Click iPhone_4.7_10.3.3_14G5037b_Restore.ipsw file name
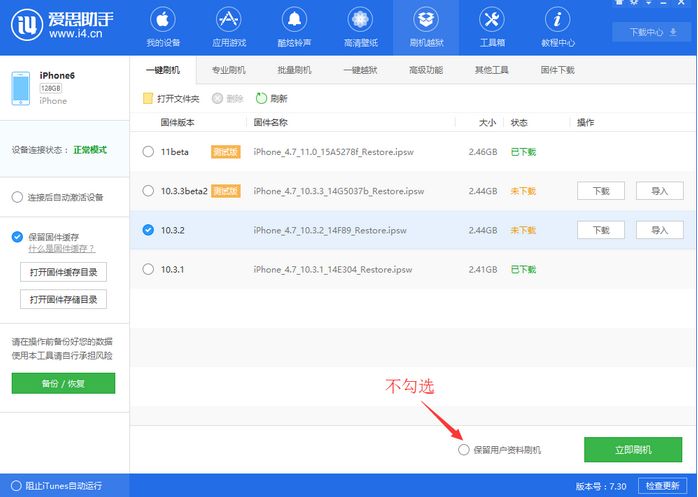Viewport: 698px width, 497px height. pyautogui.click(x=339, y=191)
